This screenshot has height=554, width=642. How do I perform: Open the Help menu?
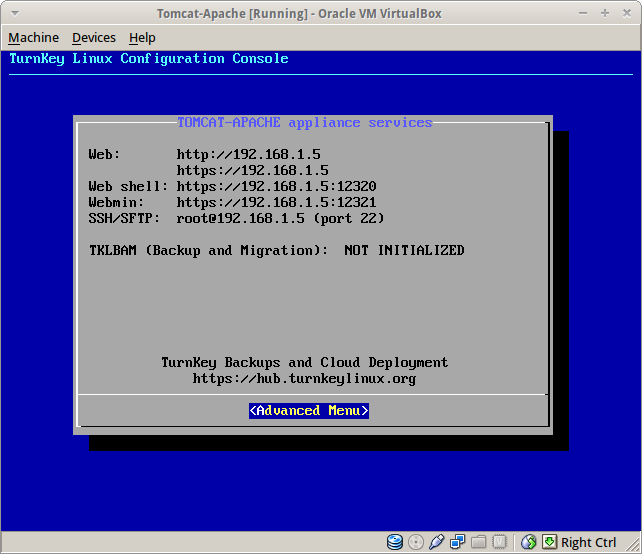point(142,38)
